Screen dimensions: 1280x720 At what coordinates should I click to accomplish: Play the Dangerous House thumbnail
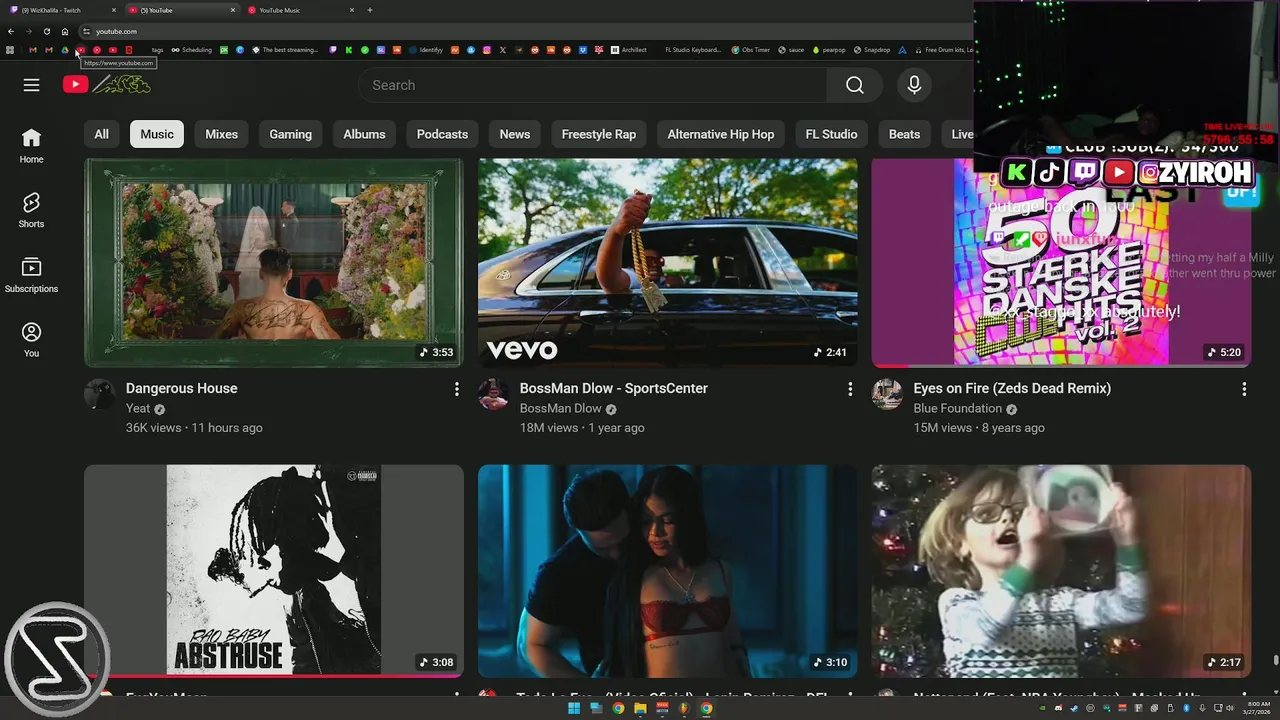(274, 262)
